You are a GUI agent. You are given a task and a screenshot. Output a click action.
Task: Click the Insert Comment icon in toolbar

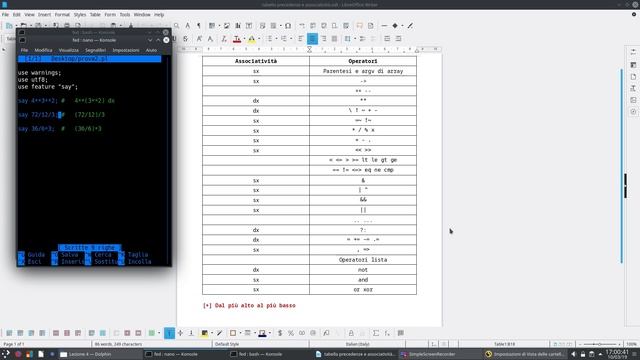[x=360, y=26]
